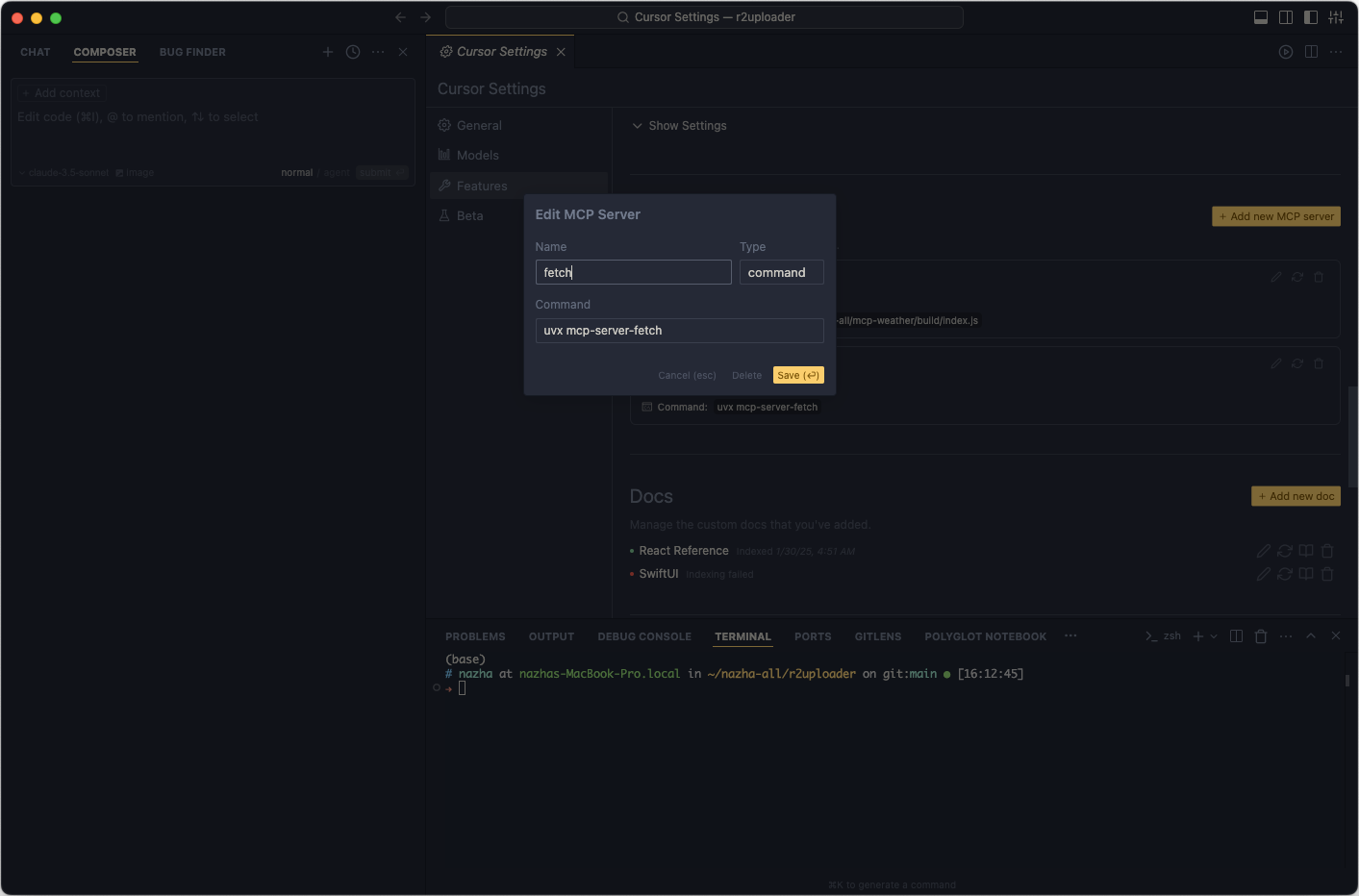This screenshot has width=1359, height=896.
Task: Split the editor to the right
Action: [x=1311, y=52]
